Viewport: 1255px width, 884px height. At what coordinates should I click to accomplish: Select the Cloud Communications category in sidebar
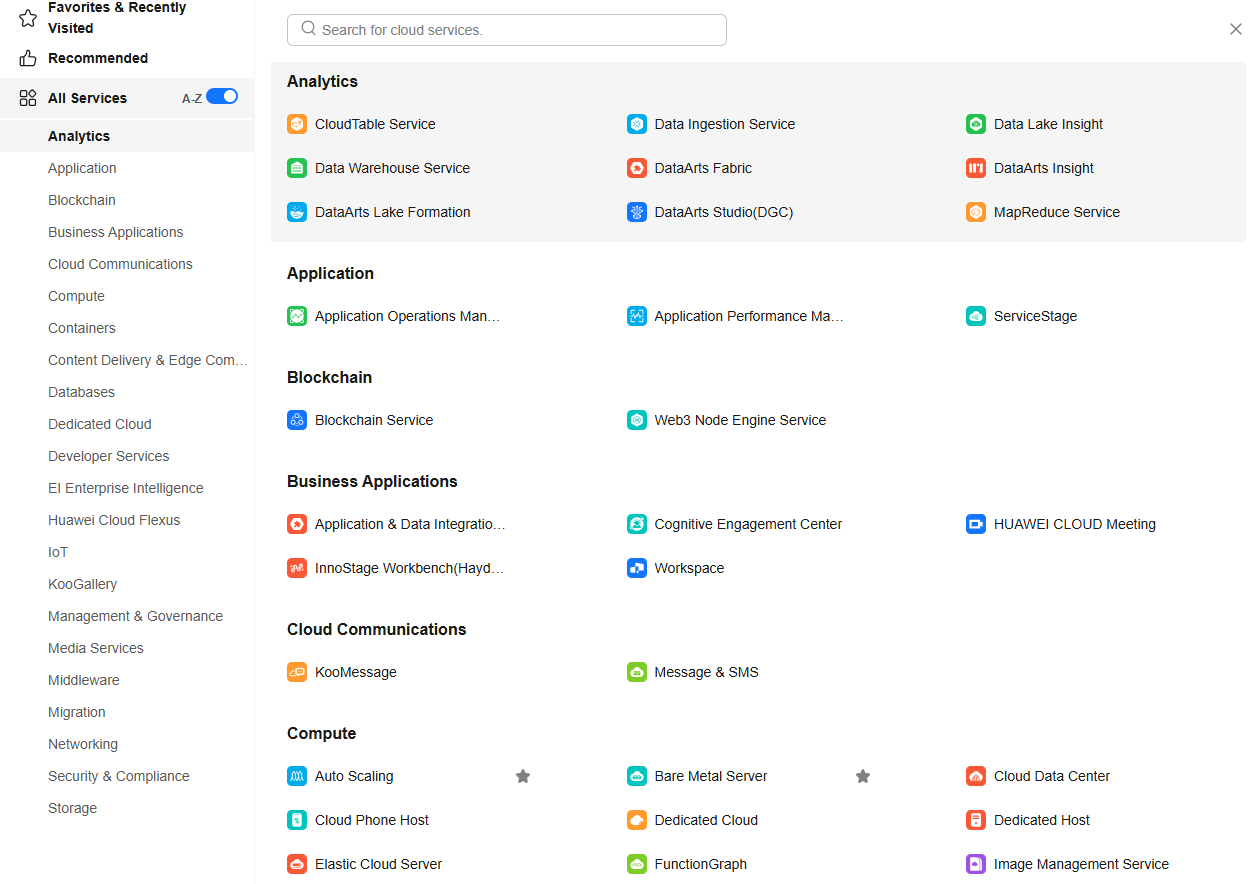pyautogui.click(x=120, y=264)
